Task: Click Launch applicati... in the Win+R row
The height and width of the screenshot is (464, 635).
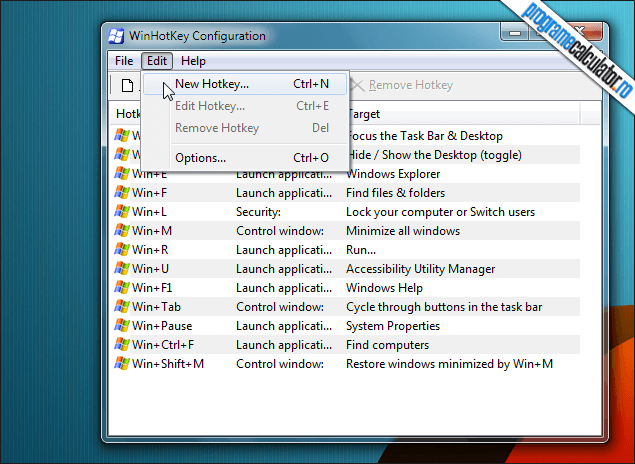Action: pos(284,250)
